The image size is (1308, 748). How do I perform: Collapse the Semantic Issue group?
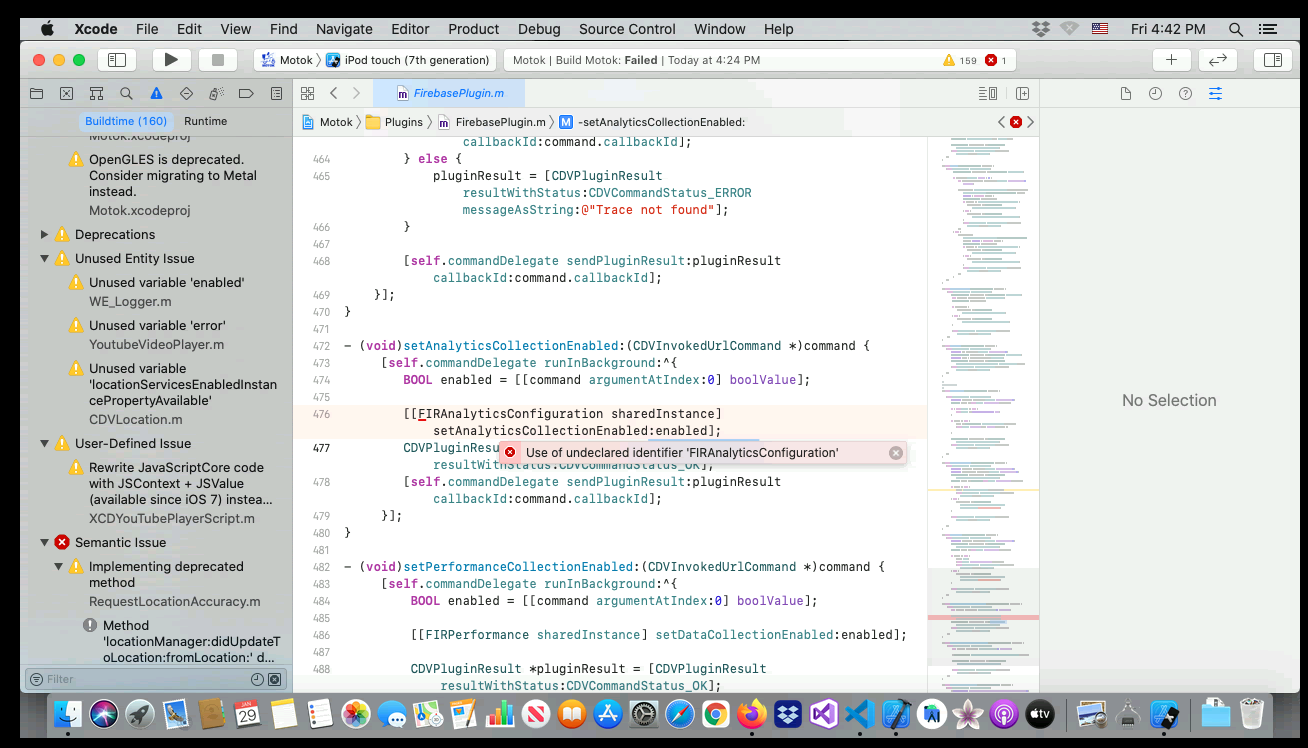[44, 542]
